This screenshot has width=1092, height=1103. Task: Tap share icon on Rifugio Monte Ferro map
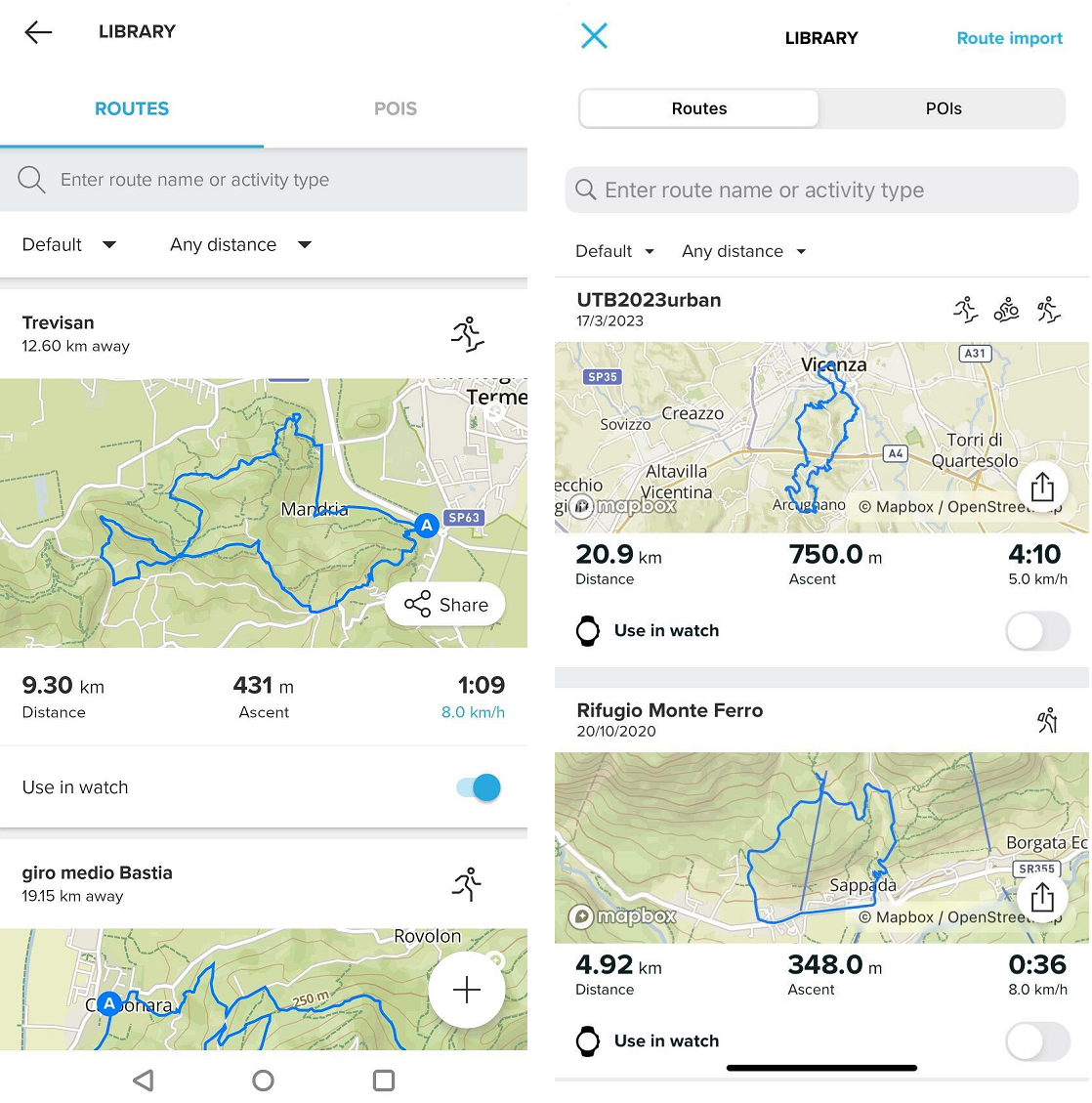coord(1042,896)
